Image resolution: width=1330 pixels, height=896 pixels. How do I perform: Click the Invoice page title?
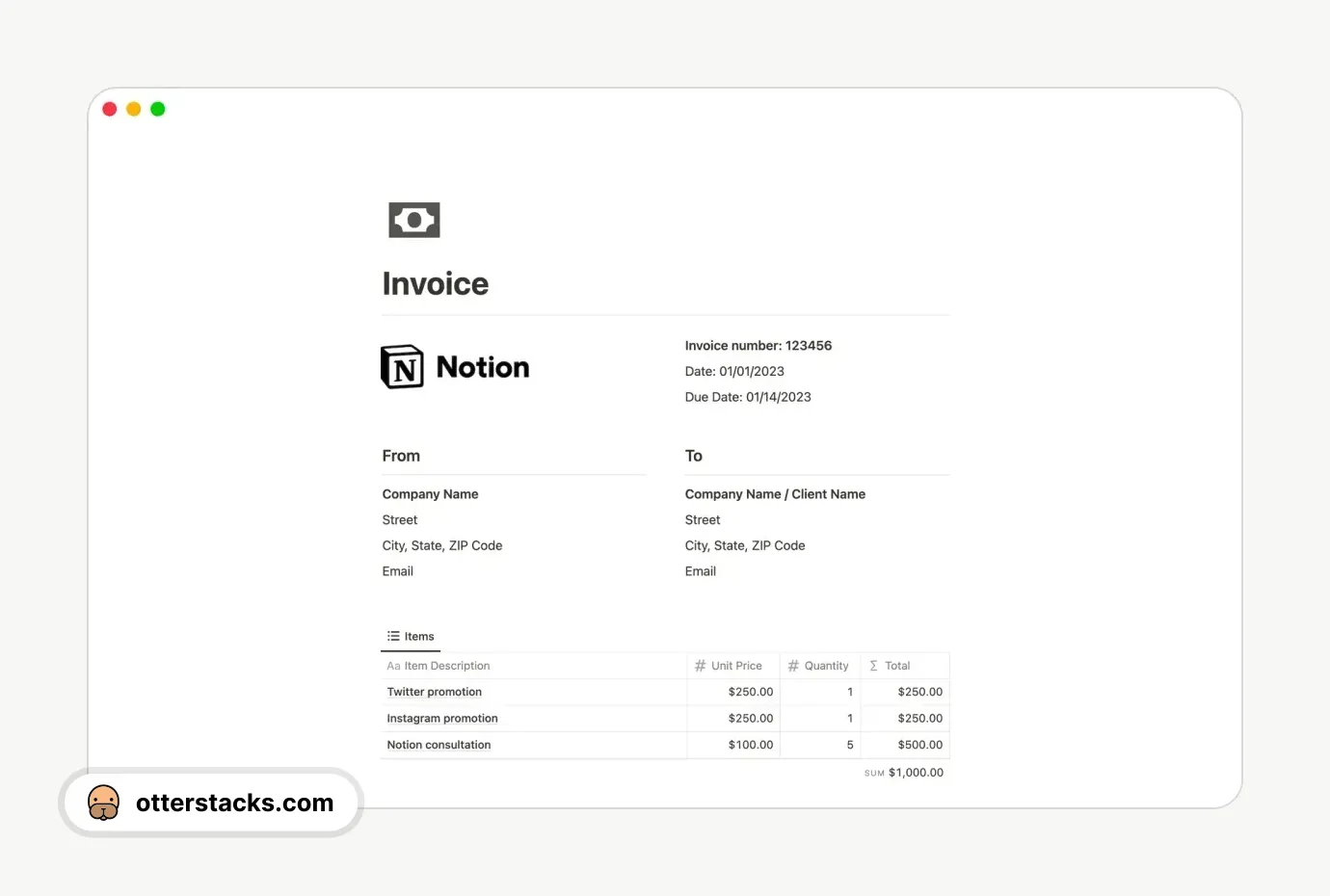pyautogui.click(x=436, y=284)
